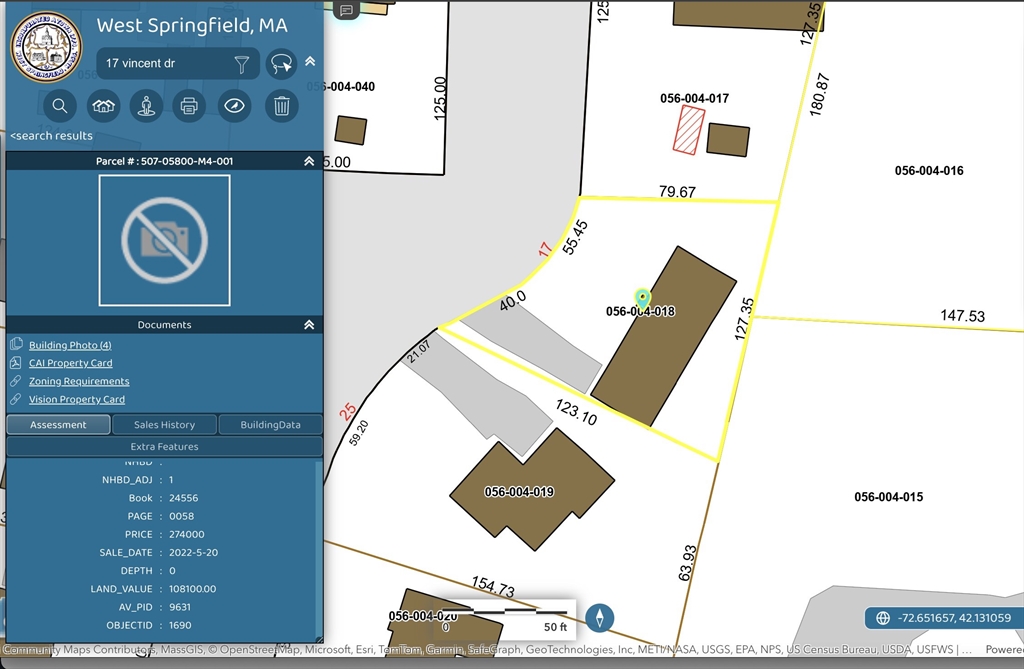Click the map north compass button
1024x669 pixels.
click(x=600, y=618)
